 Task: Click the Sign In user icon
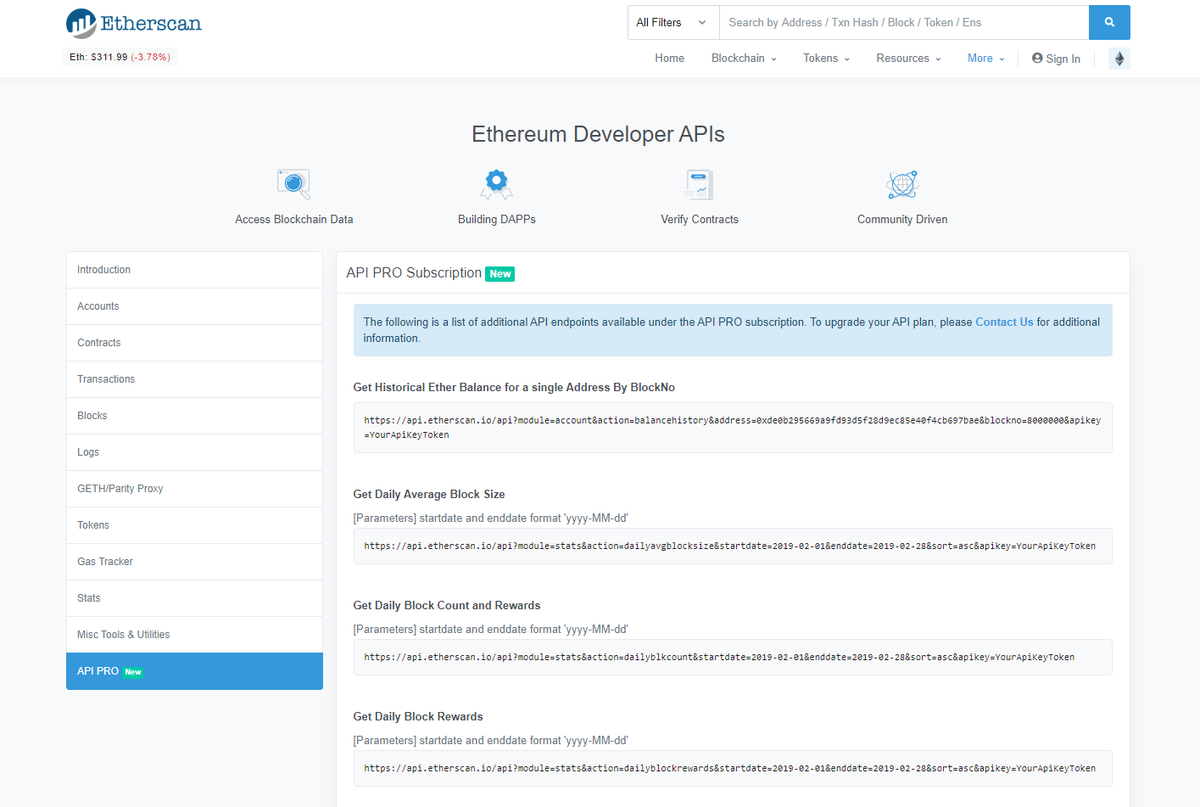pos(1038,58)
